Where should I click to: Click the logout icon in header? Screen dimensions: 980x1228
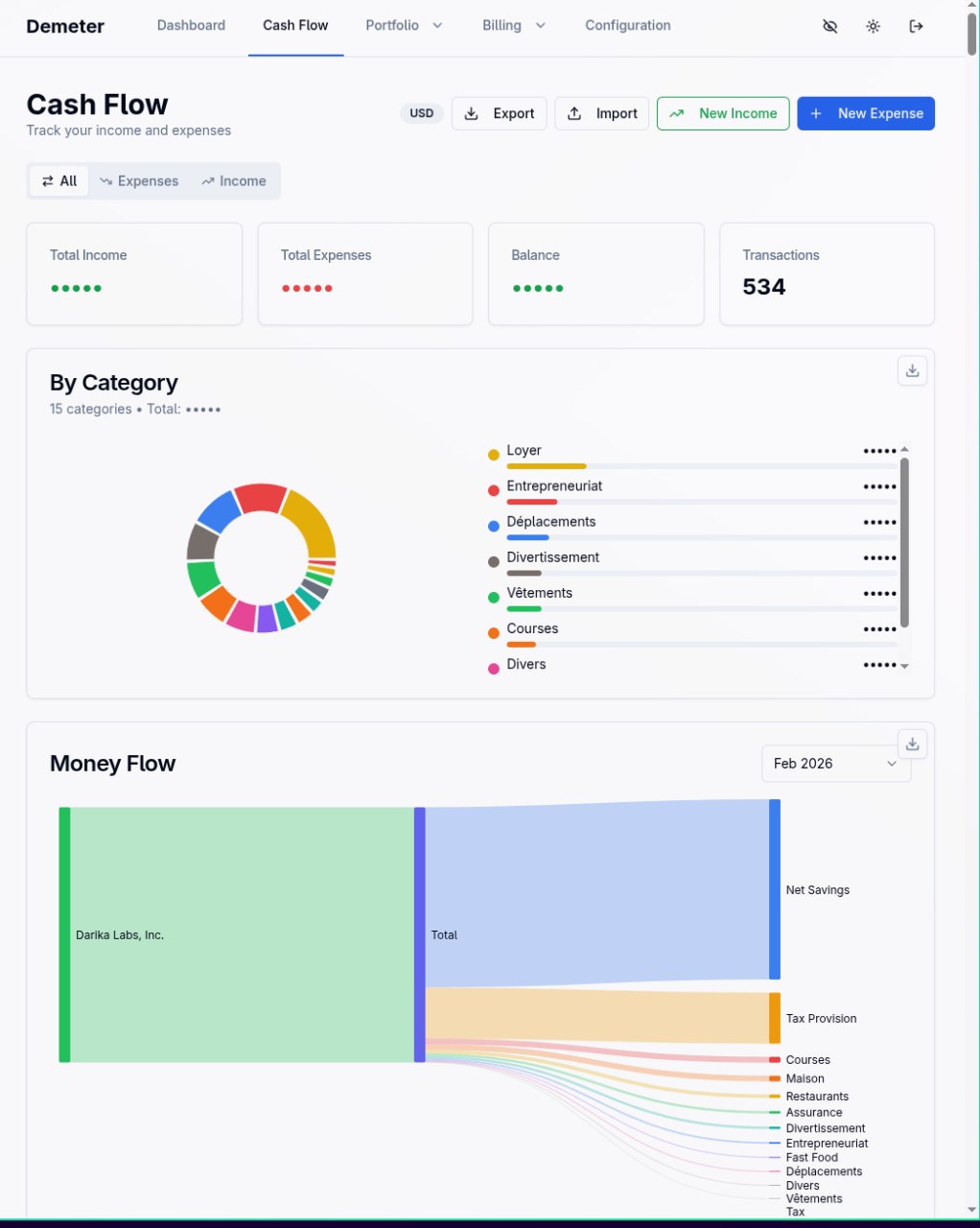point(916,26)
